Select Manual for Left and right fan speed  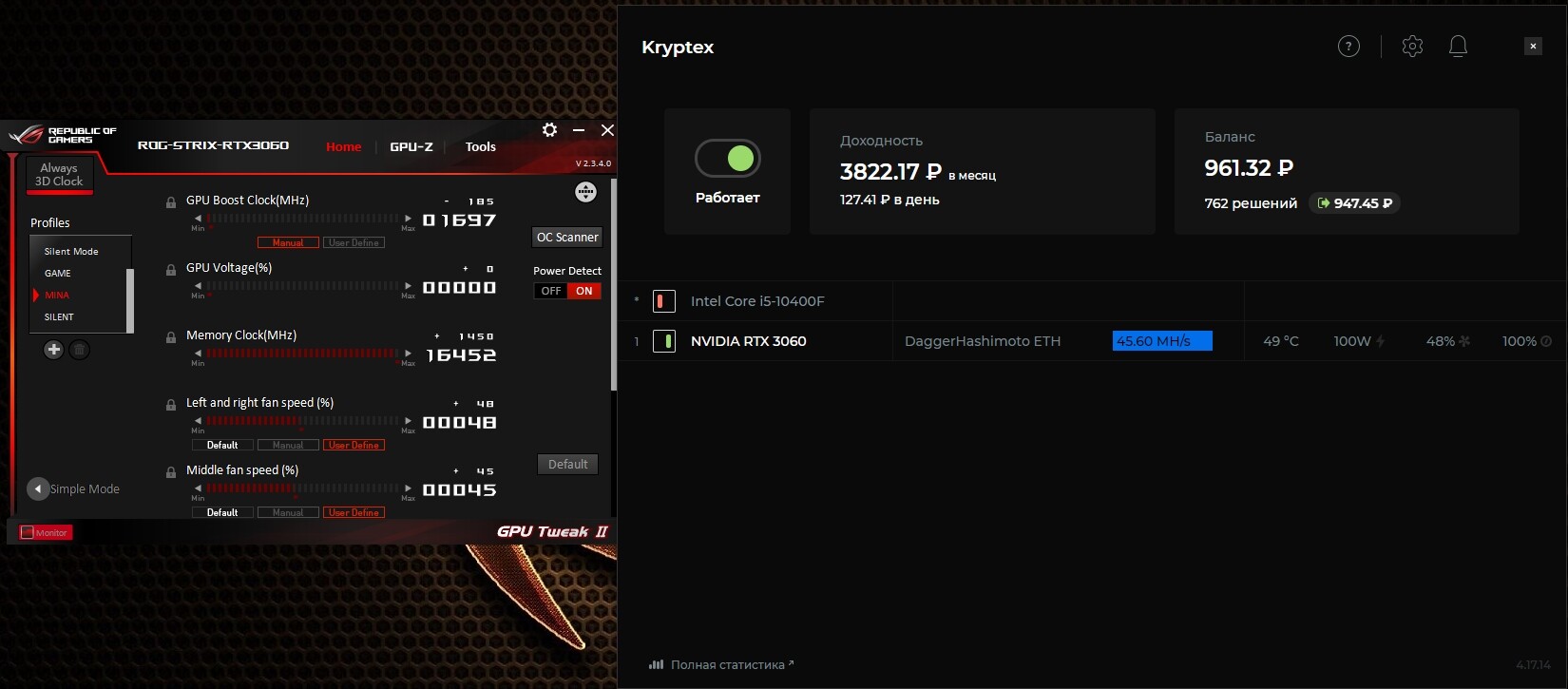pyautogui.click(x=288, y=445)
